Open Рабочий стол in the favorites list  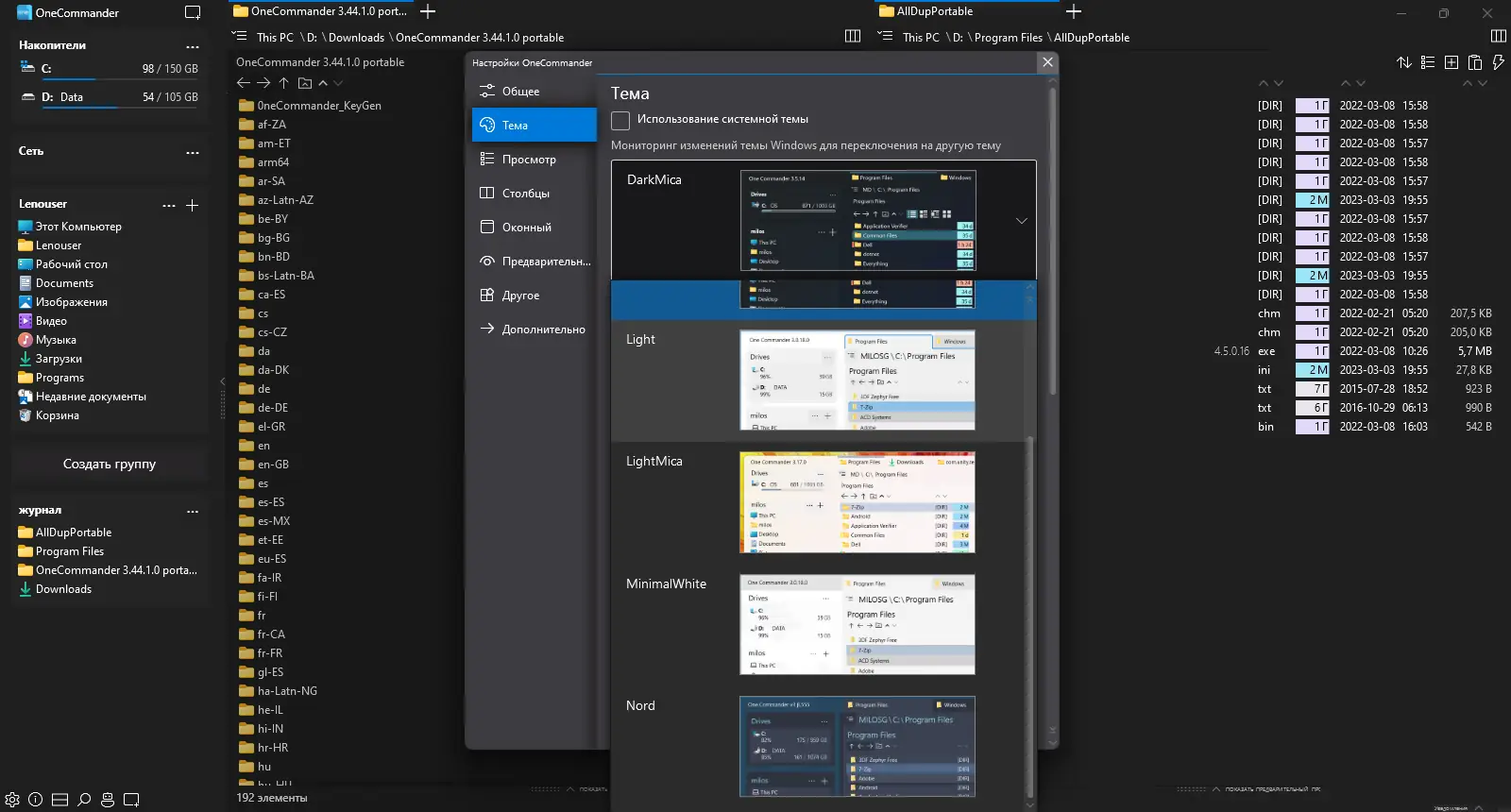63,264
